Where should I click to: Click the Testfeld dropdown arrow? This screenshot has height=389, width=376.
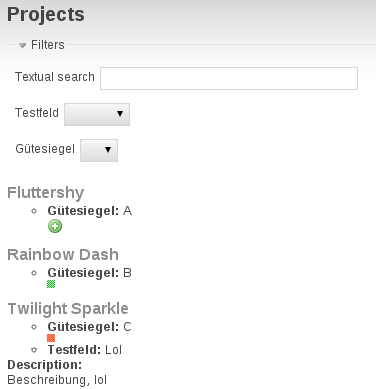tap(120, 114)
